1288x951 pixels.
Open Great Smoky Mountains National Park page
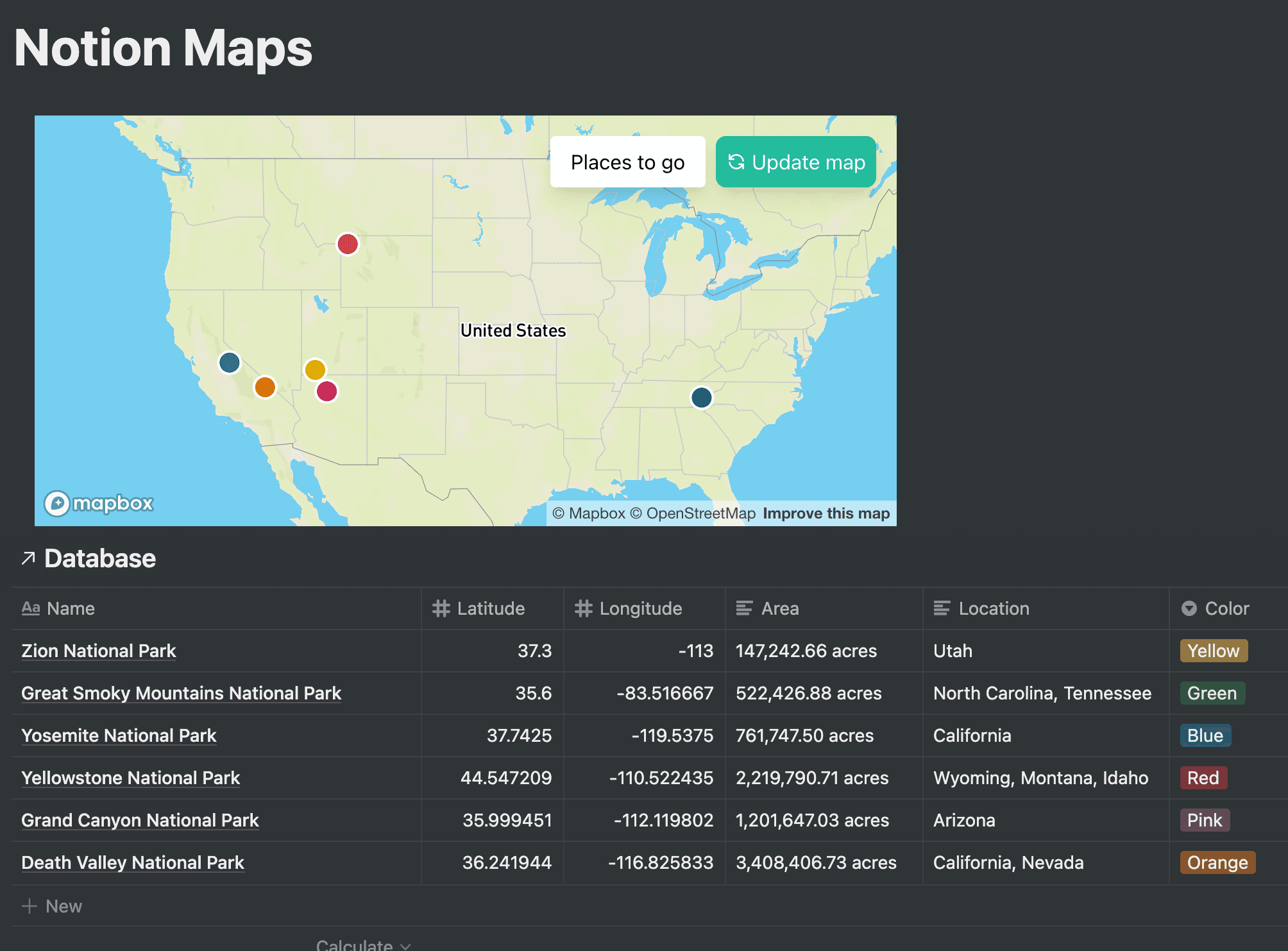click(x=181, y=693)
